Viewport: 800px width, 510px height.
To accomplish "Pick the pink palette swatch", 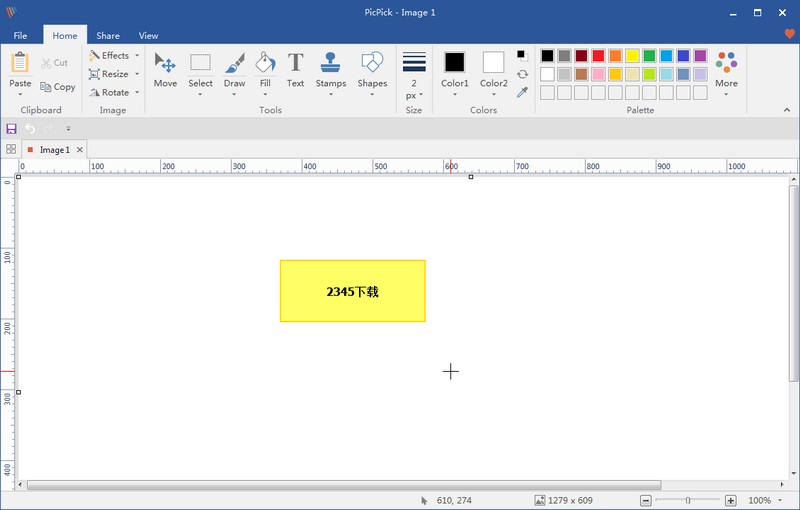I will point(598,74).
